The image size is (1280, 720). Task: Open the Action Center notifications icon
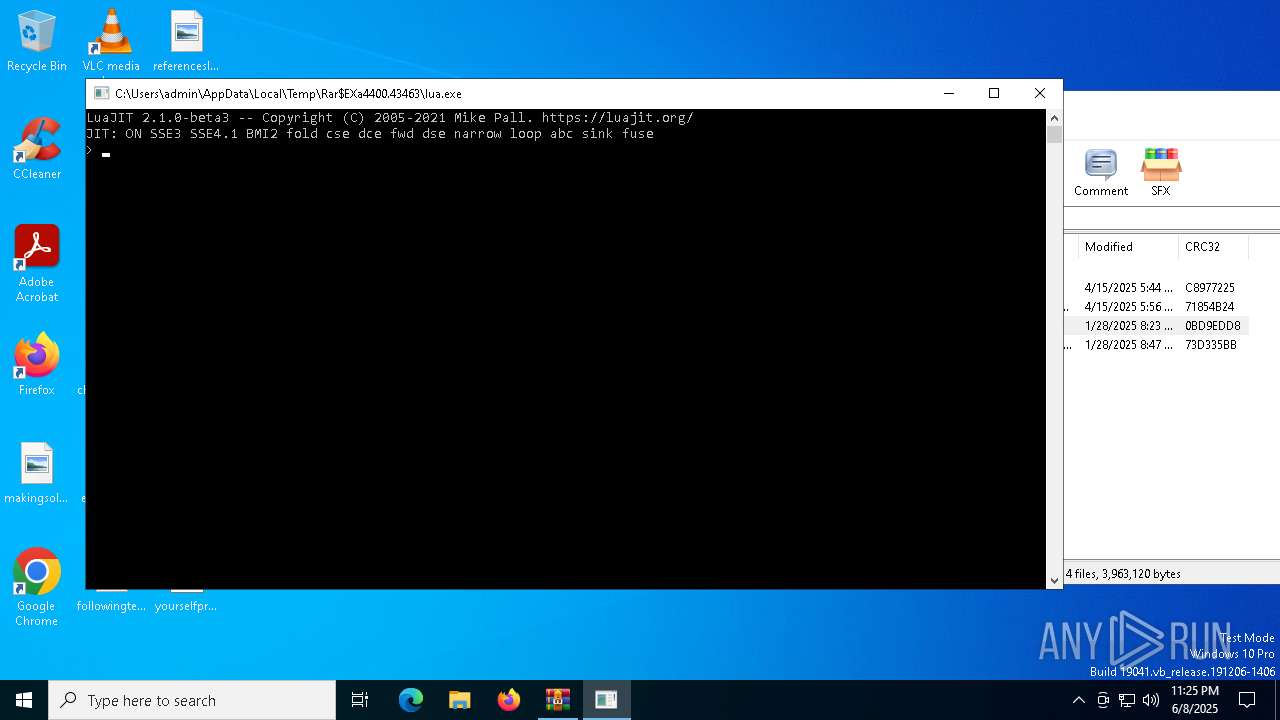pyautogui.click(x=1247, y=700)
